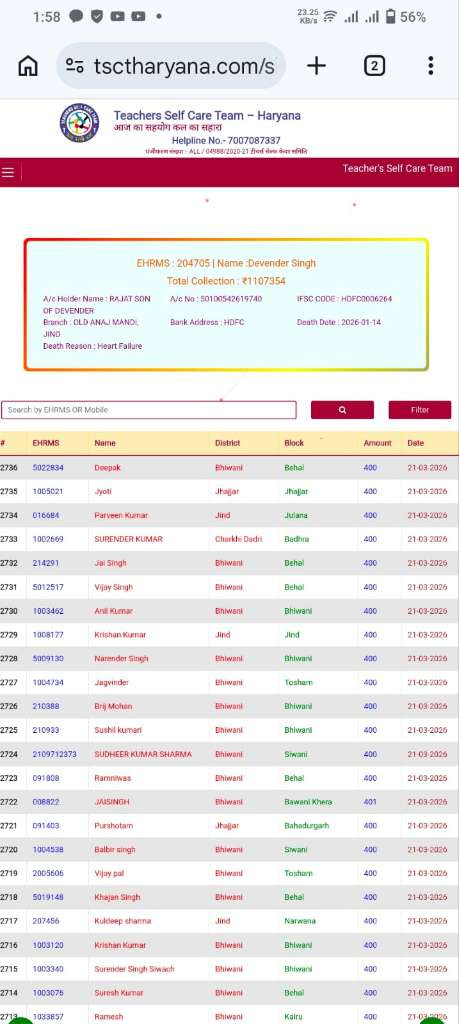Open the tab switcher showing 2 tabs
Screen dimensions: 459x1024
[x=374, y=65]
